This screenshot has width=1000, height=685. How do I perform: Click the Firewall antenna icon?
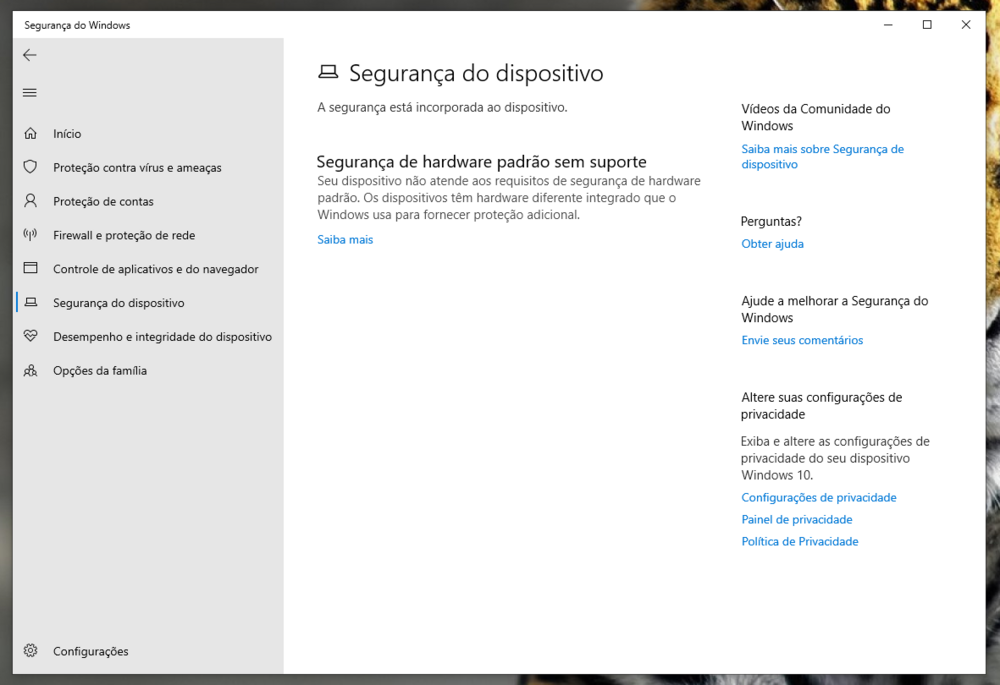[x=30, y=235]
